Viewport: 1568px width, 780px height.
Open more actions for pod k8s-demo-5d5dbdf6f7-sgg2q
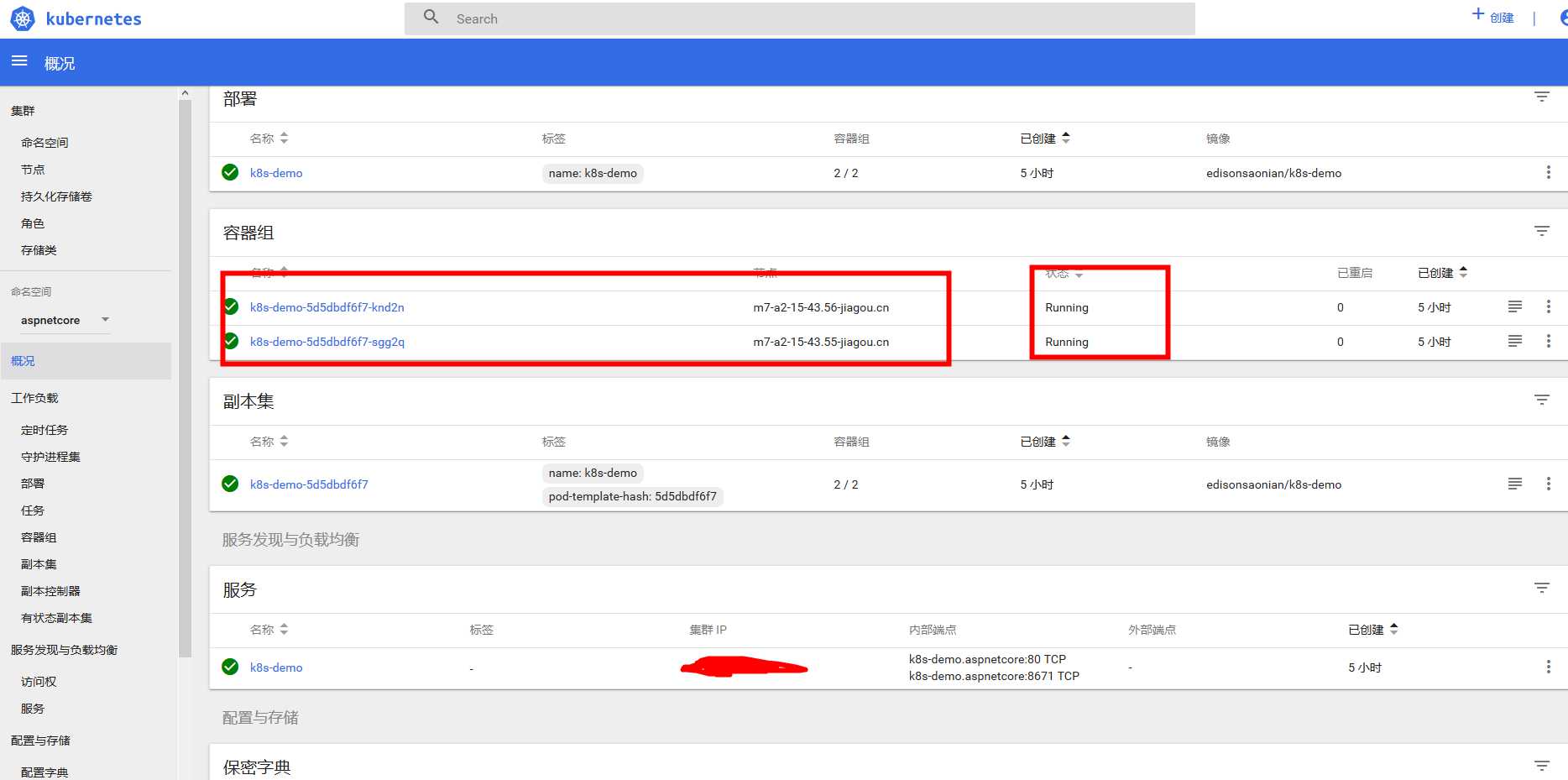pos(1548,341)
